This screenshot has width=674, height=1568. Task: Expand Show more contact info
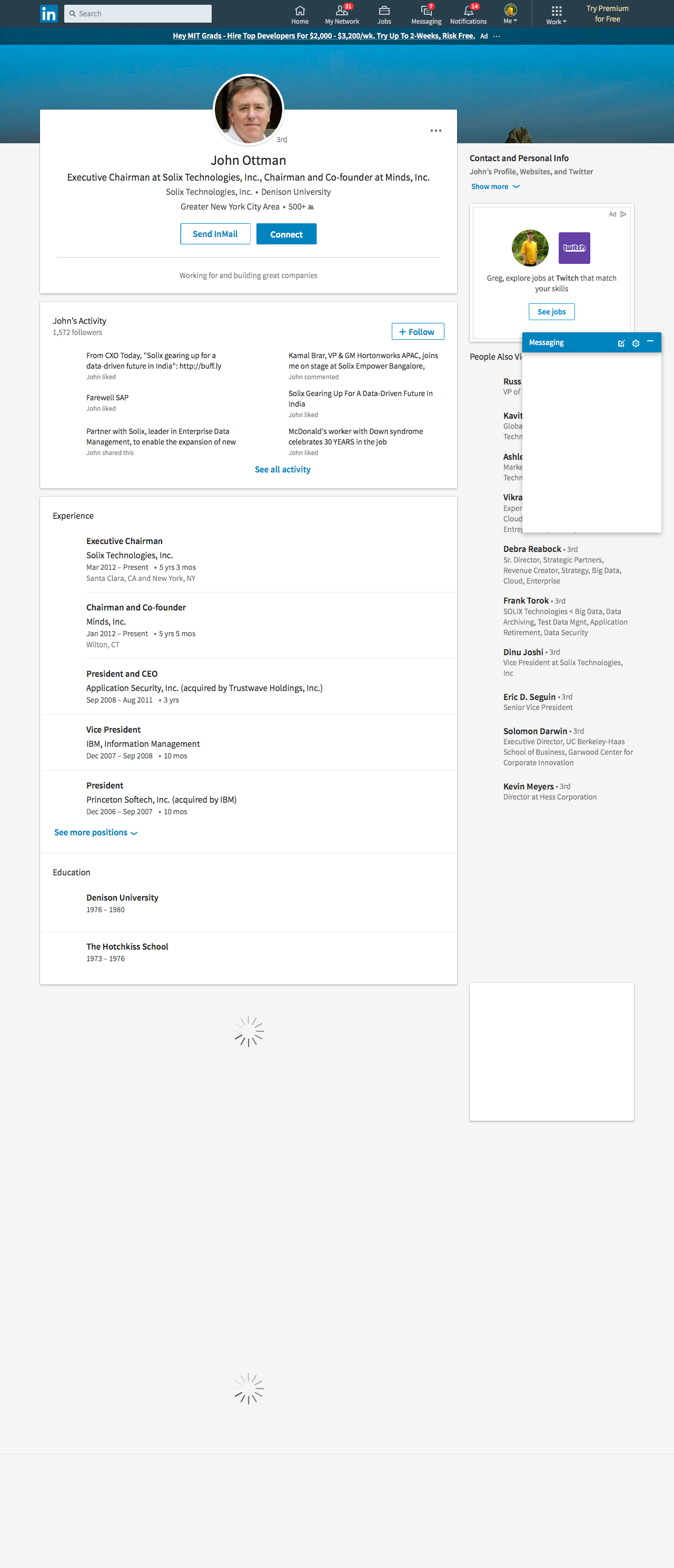495,187
